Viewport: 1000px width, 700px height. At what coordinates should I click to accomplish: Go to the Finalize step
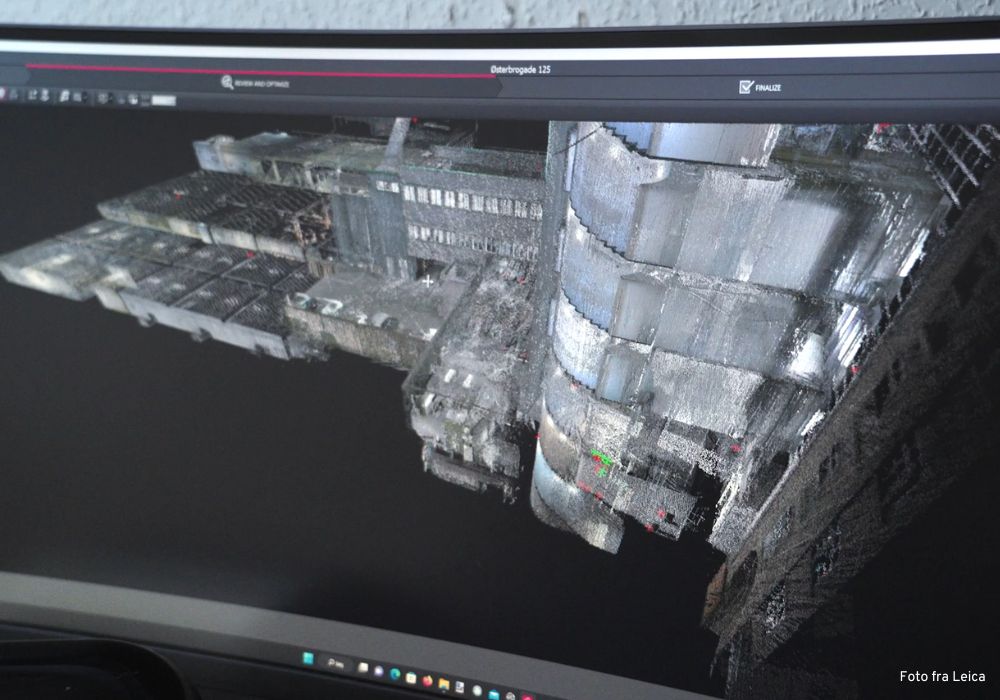[x=760, y=87]
